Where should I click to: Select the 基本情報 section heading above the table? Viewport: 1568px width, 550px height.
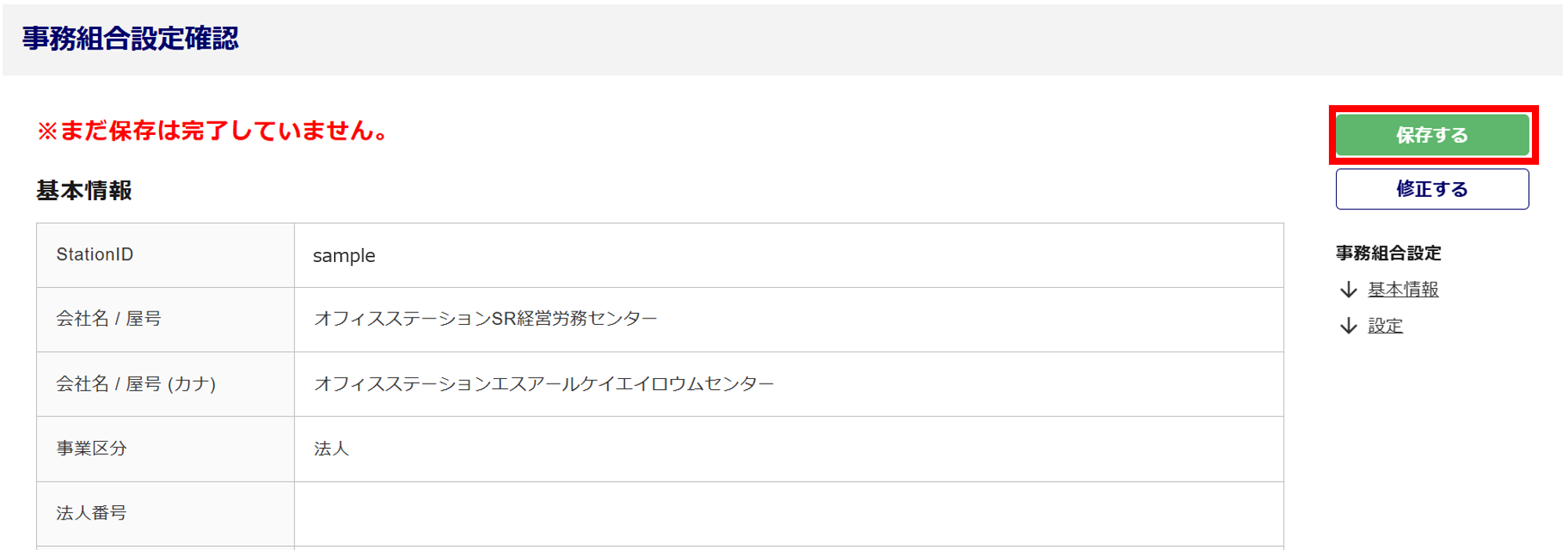(x=84, y=191)
